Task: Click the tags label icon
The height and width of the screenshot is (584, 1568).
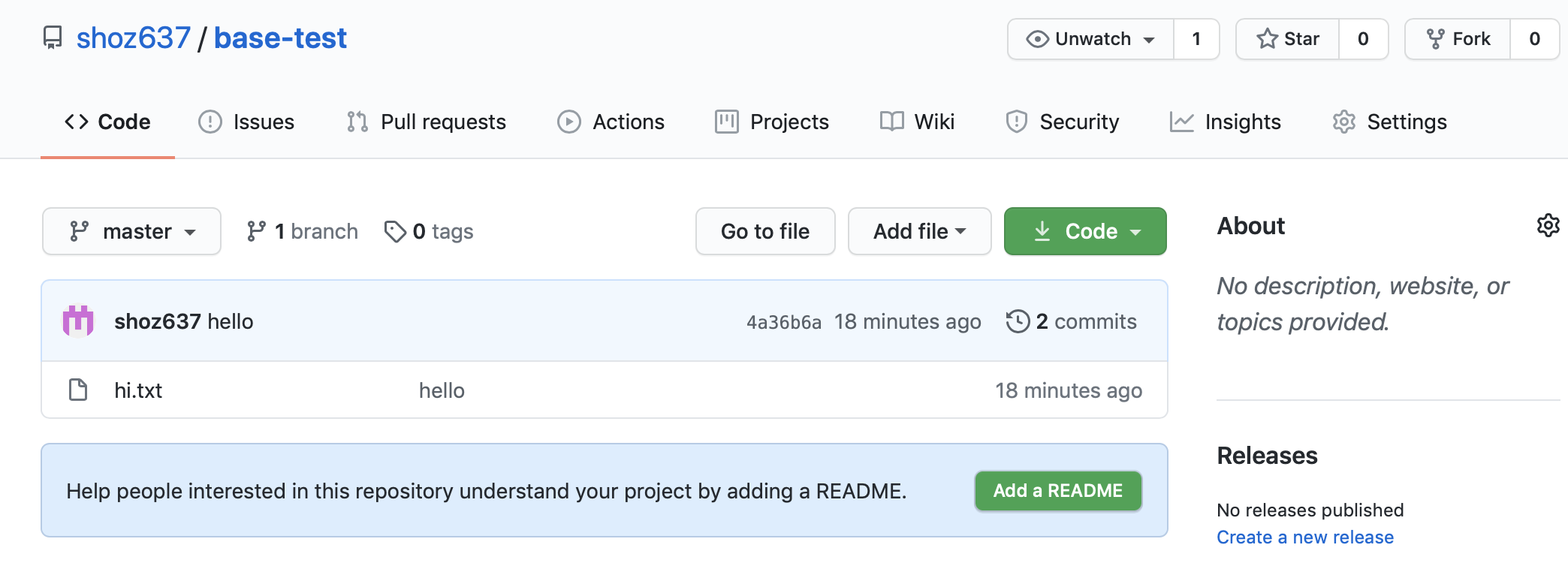Action: click(395, 231)
